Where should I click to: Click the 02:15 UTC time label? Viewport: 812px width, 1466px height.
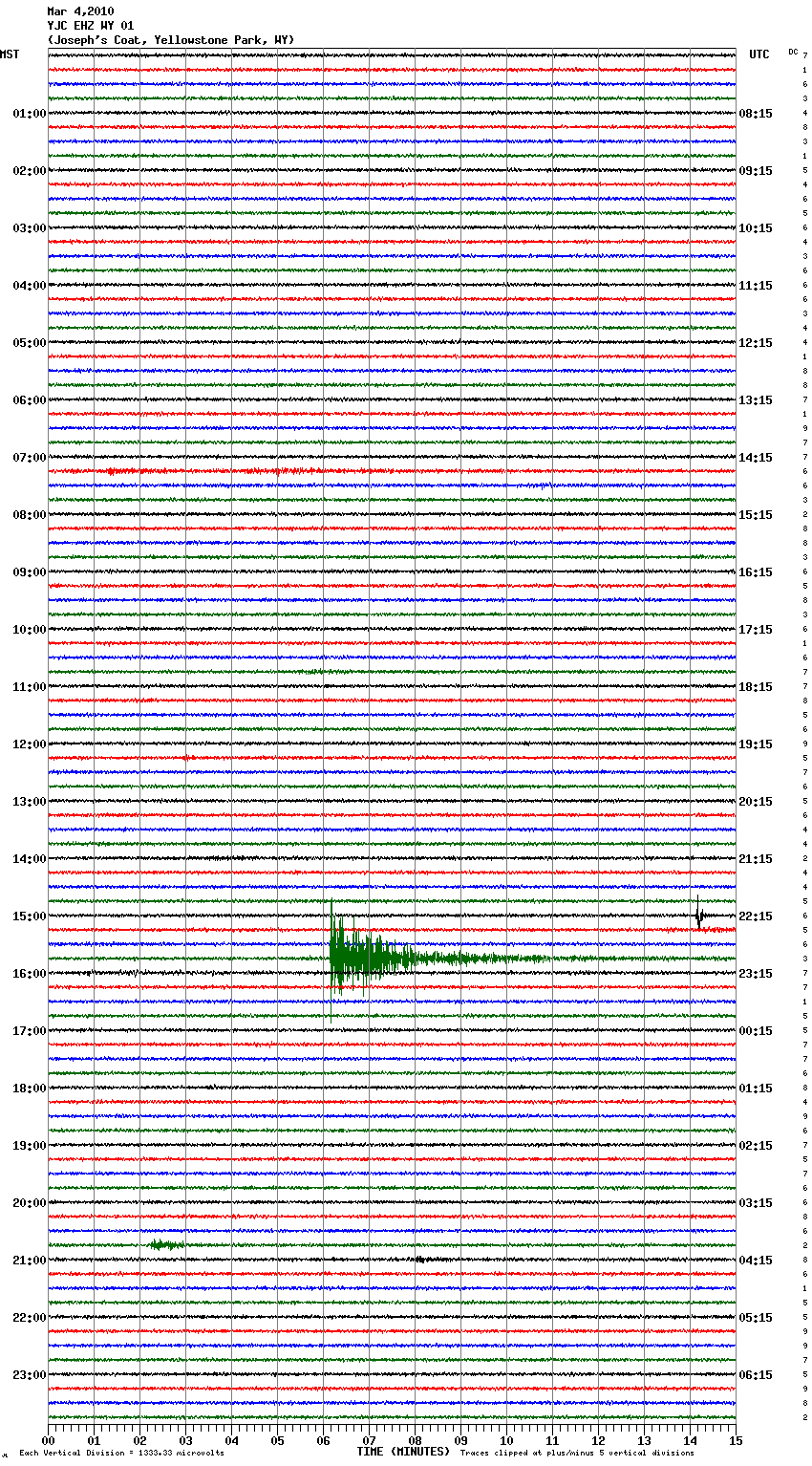pyautogui.click(x=756, y=1146)
